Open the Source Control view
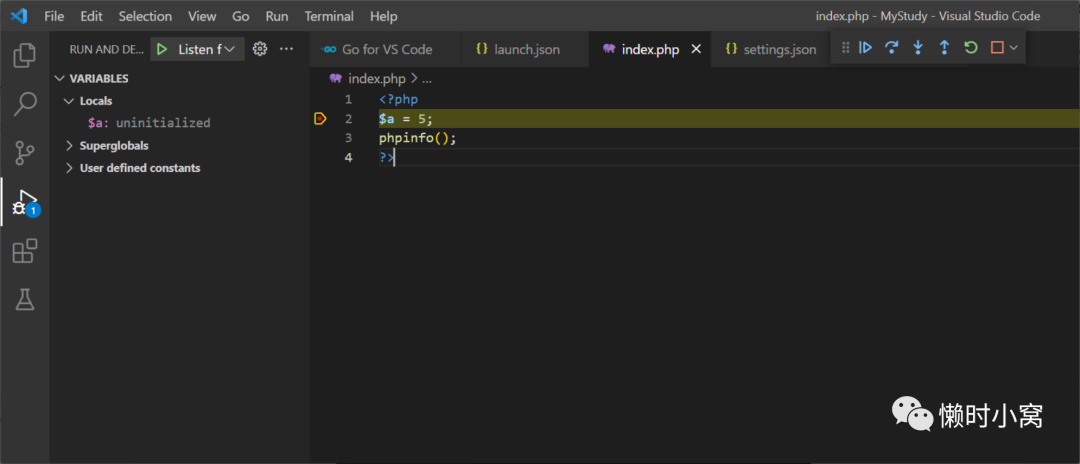The width and height of the screenshot is (1080, 464). 25,153
